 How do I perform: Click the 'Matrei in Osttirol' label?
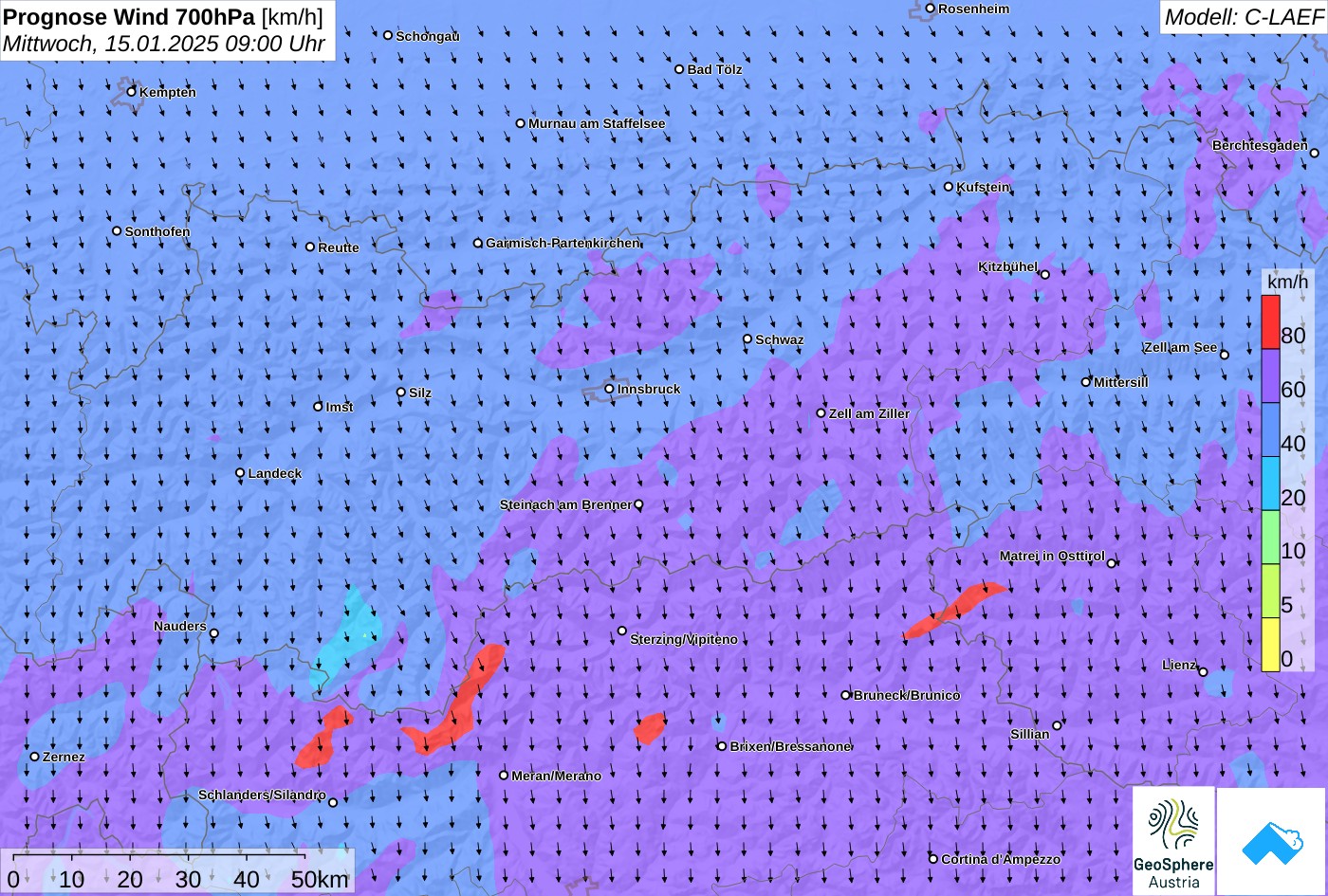[1052, 557]
